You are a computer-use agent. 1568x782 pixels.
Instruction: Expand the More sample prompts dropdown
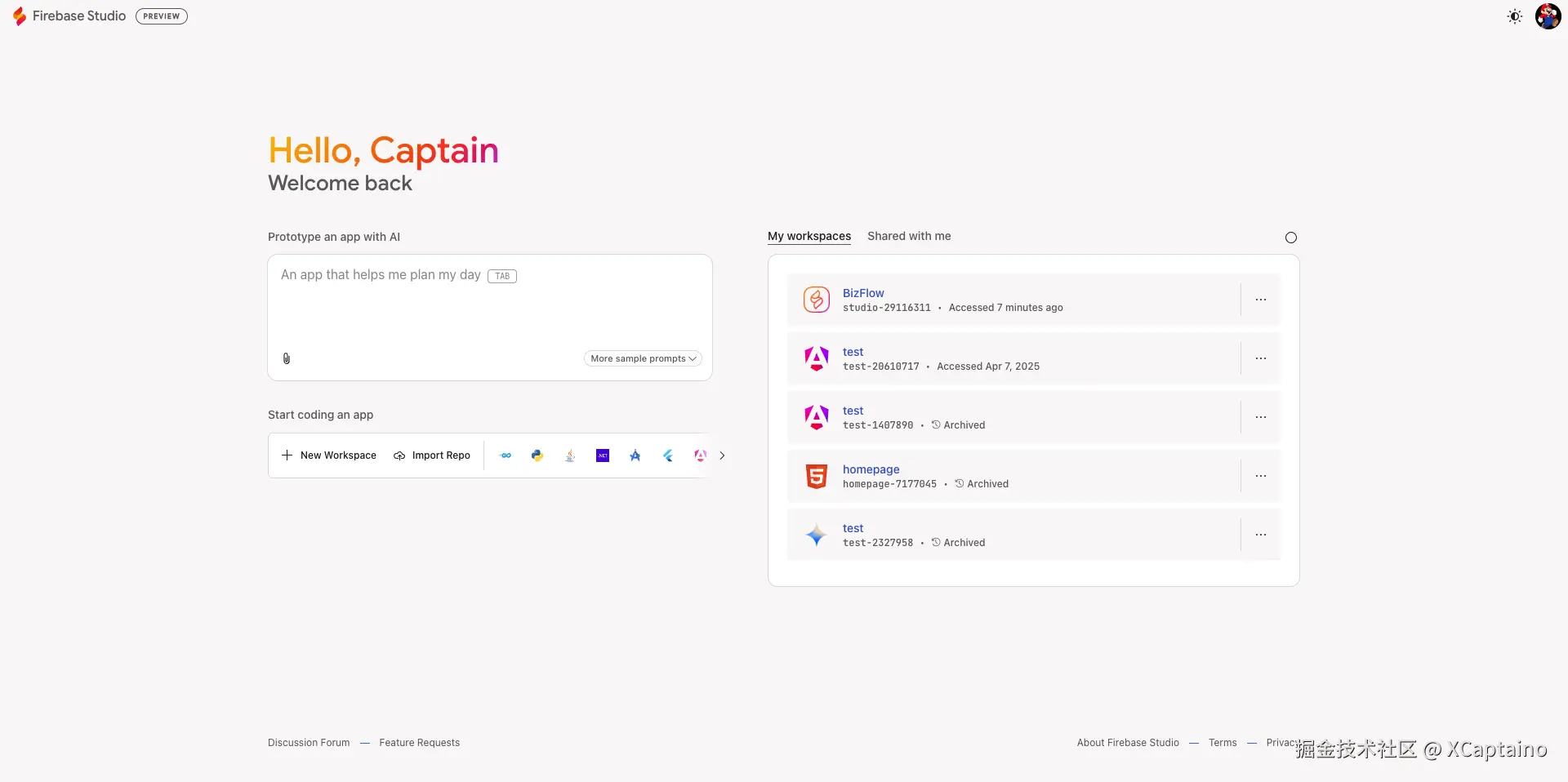[x=643, y=358]
